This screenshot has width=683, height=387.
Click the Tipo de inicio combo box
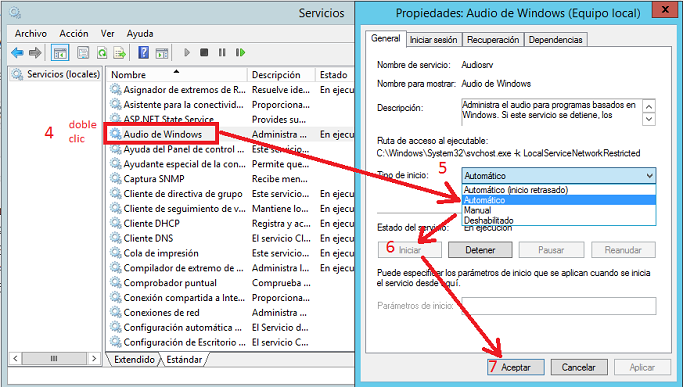point(559,176)
